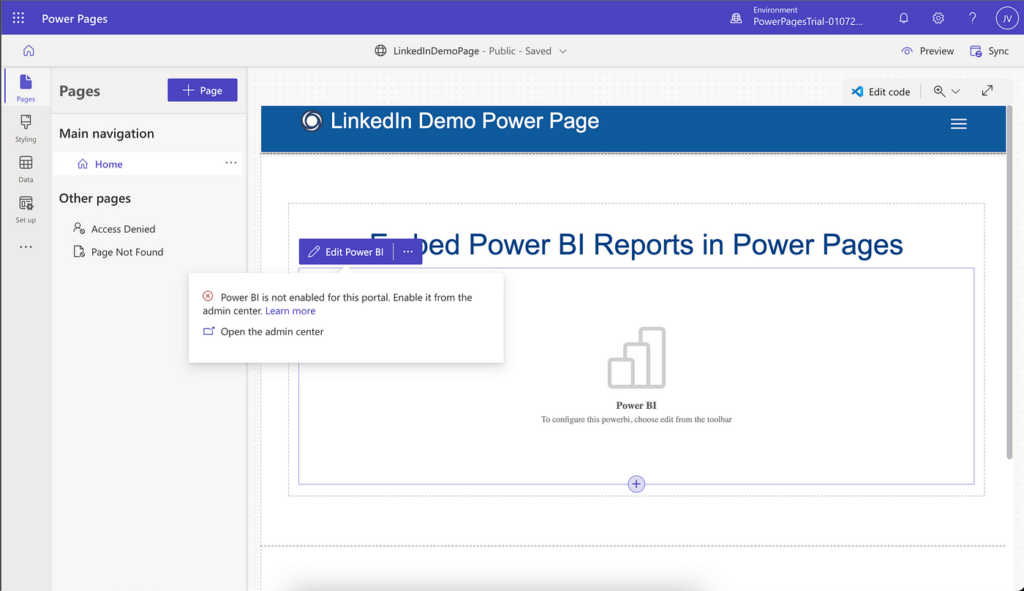The height and width of the screenshot is (591, 1024).
Task: Open notifications bell
Action: click(904, 18)
